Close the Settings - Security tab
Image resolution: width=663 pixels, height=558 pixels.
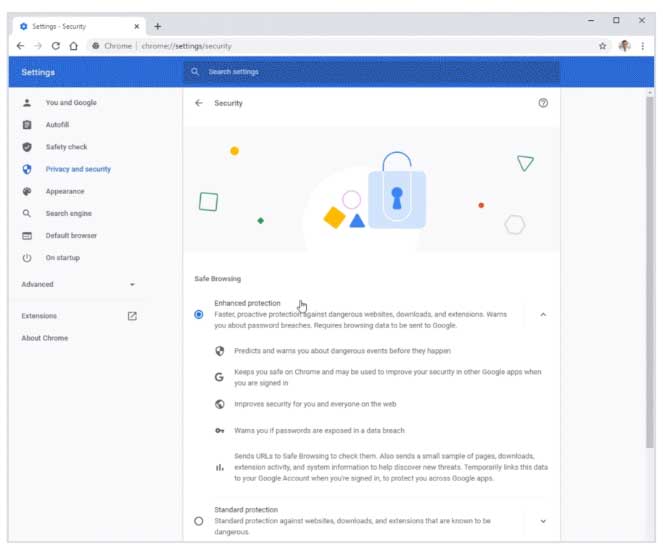[x=137, y=26]
